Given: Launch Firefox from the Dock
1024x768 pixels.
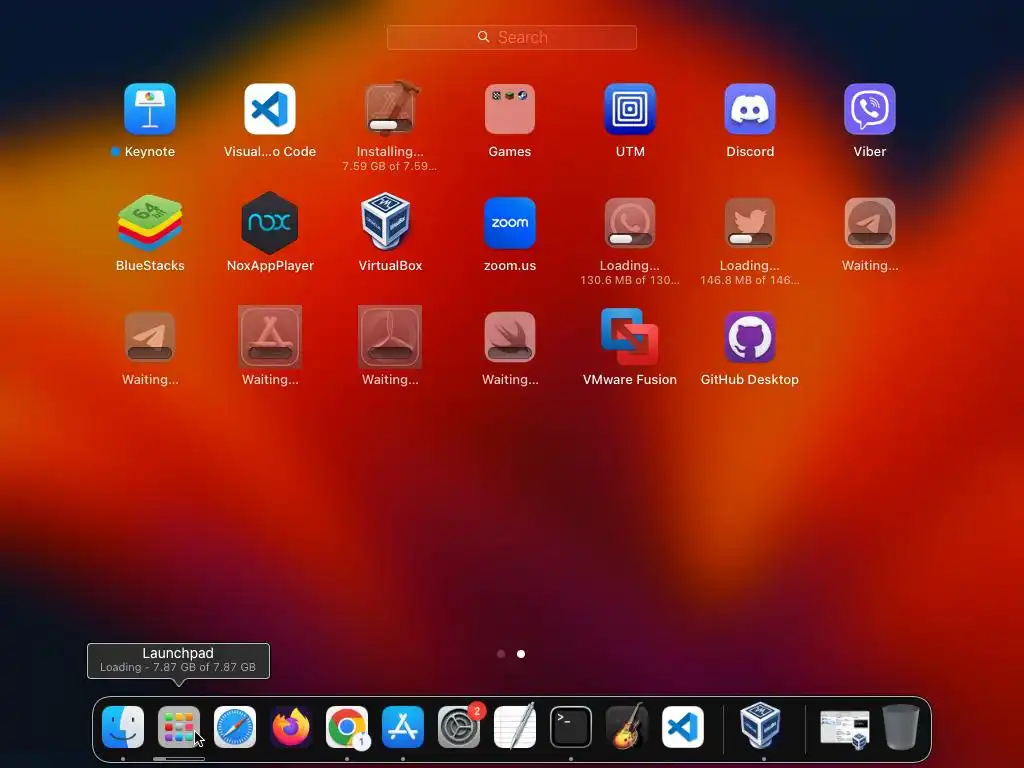Looking at the screenshot, I should click(x=291, y=727).
